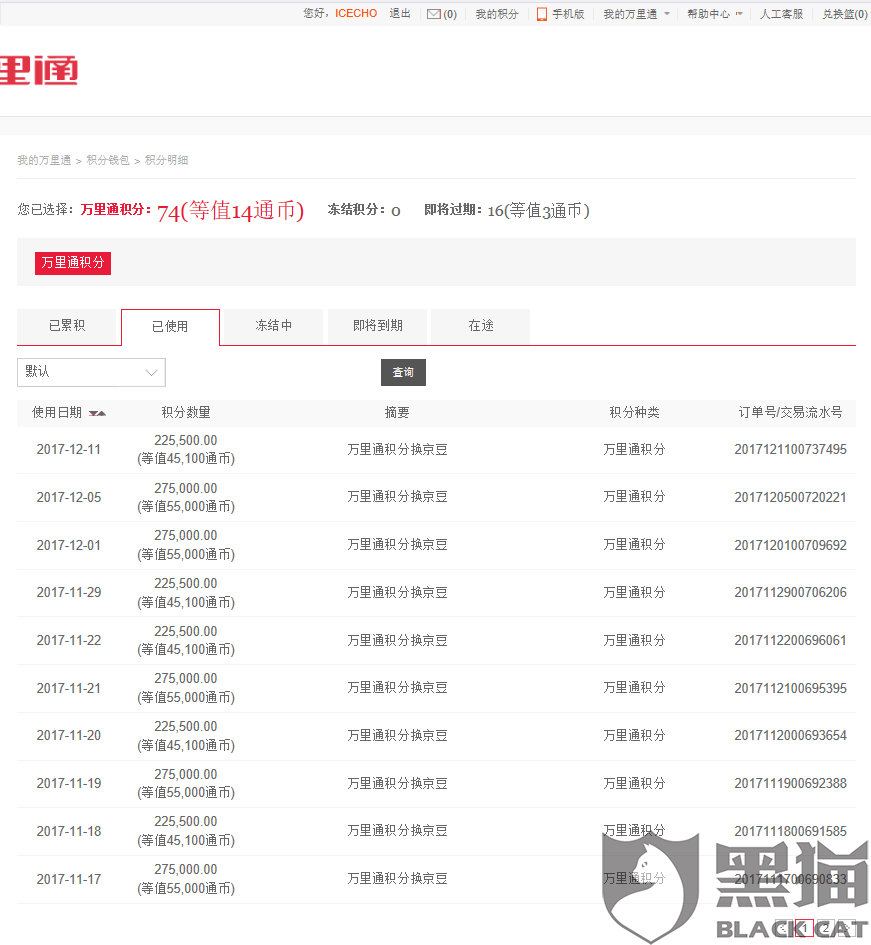This screenshot has width=871, height=945.
Task: Click 积分明细 in breadcrumb
Action: click(166, 160)
